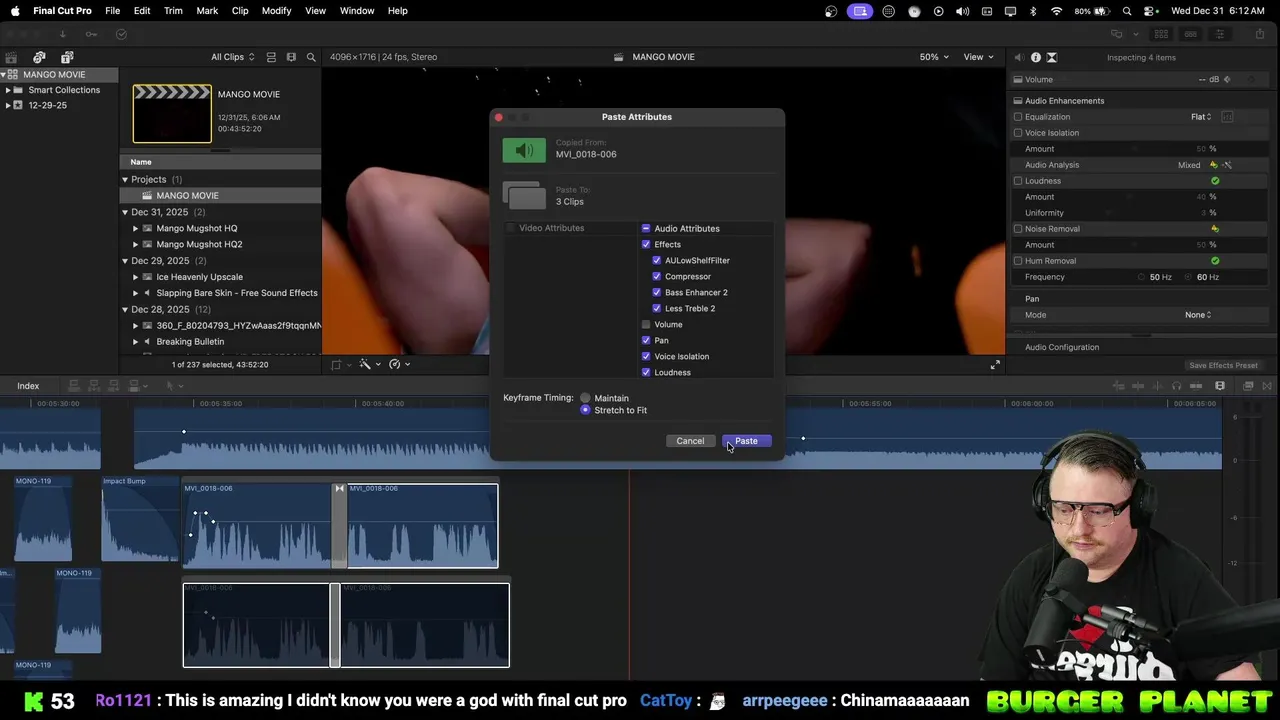This screenshot has height=720, width=1280.
Task: Toggle the Browser grid icon in toolbar
Action: (1161, 34)
